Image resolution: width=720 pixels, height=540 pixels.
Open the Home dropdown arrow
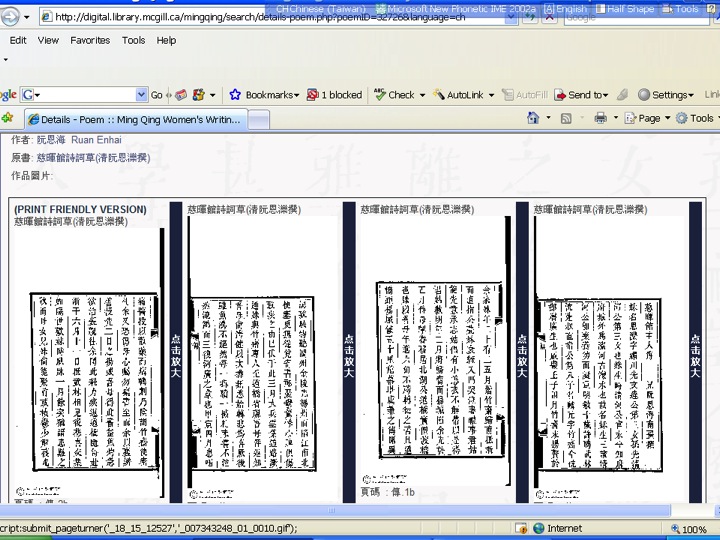tap(548, 118)
